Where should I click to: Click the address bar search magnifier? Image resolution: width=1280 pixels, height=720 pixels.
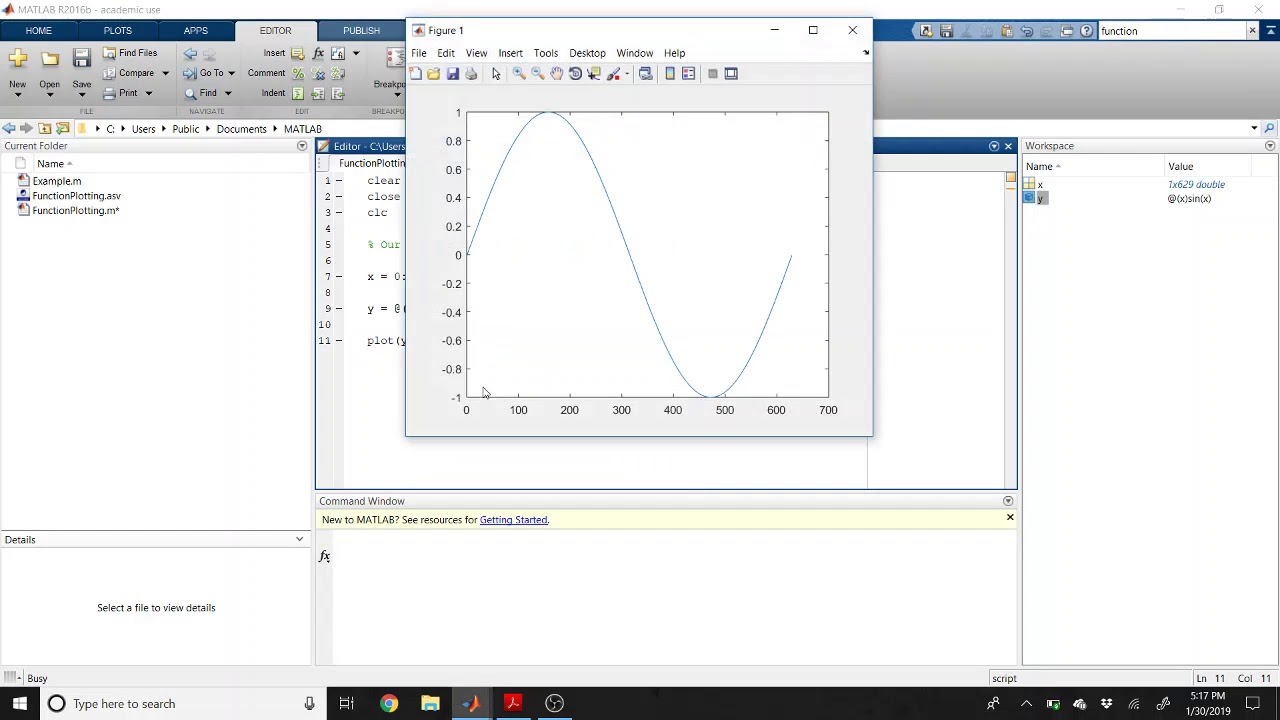1269,129
